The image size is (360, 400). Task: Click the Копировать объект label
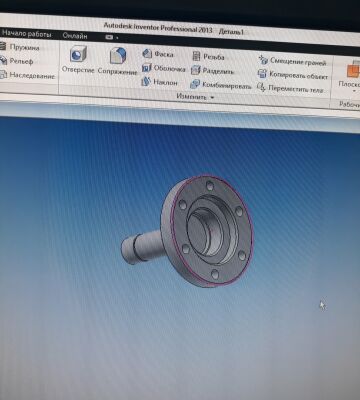coord(298,76)
